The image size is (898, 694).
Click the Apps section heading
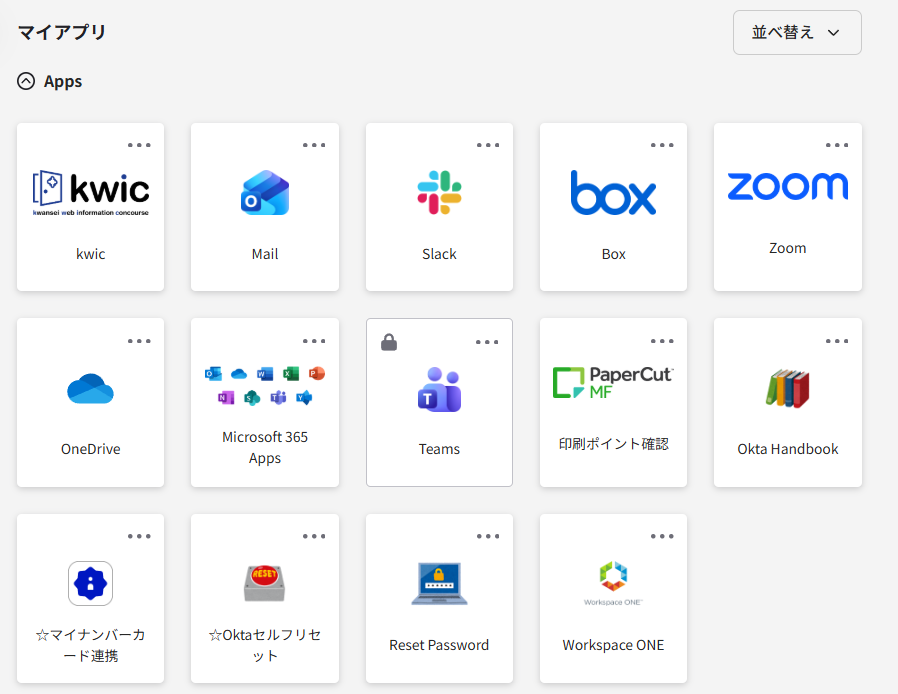63,81
